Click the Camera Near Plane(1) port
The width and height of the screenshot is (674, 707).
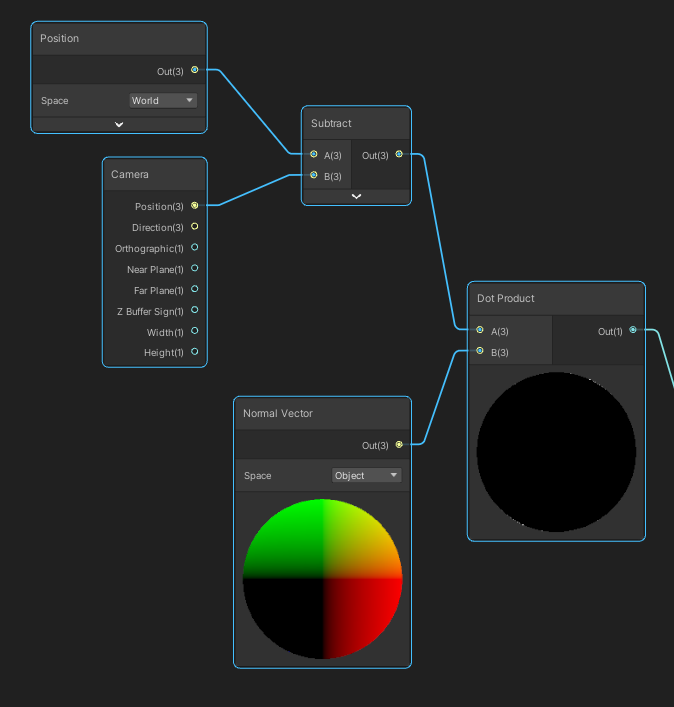194,269
